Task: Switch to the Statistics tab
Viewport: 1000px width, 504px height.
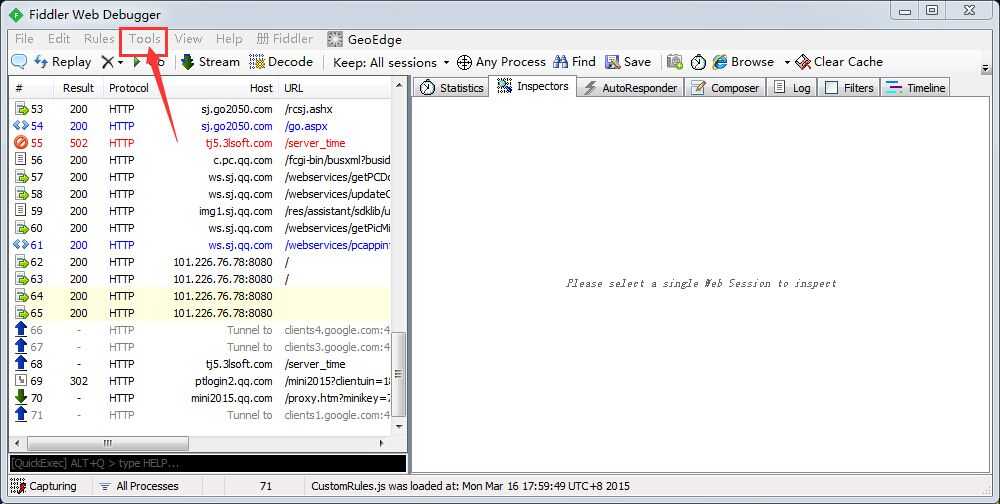Action: click(452, 88)
